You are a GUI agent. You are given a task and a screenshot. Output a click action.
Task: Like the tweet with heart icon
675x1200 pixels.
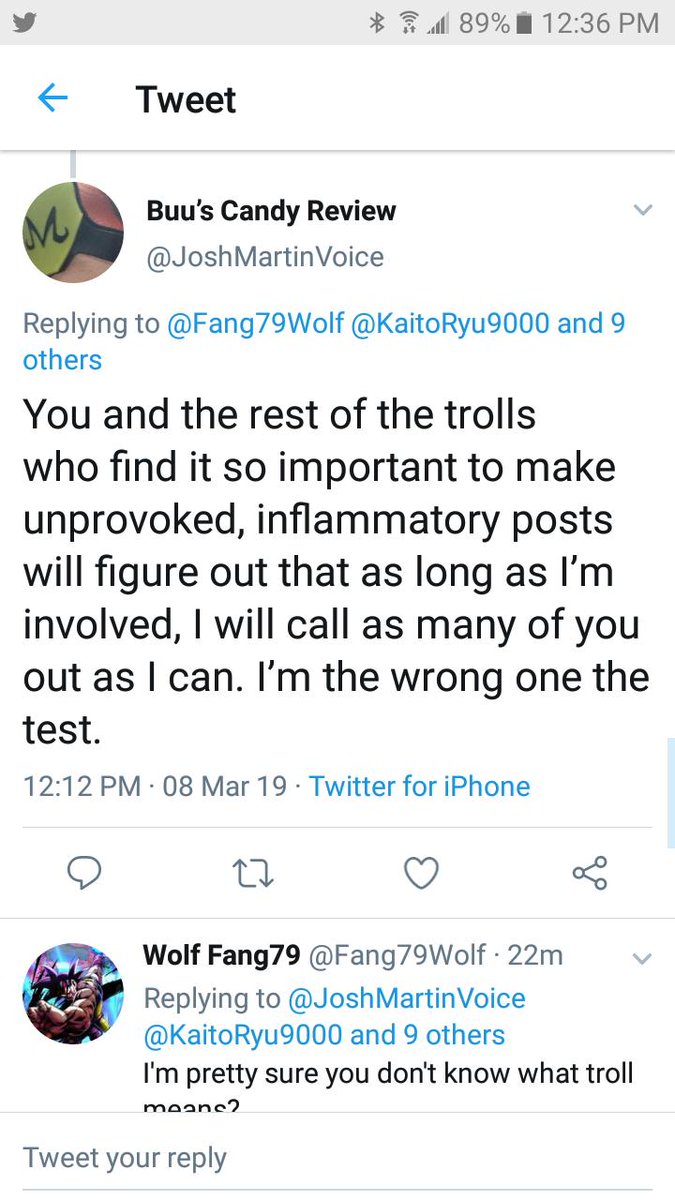(x=421, y=872)
